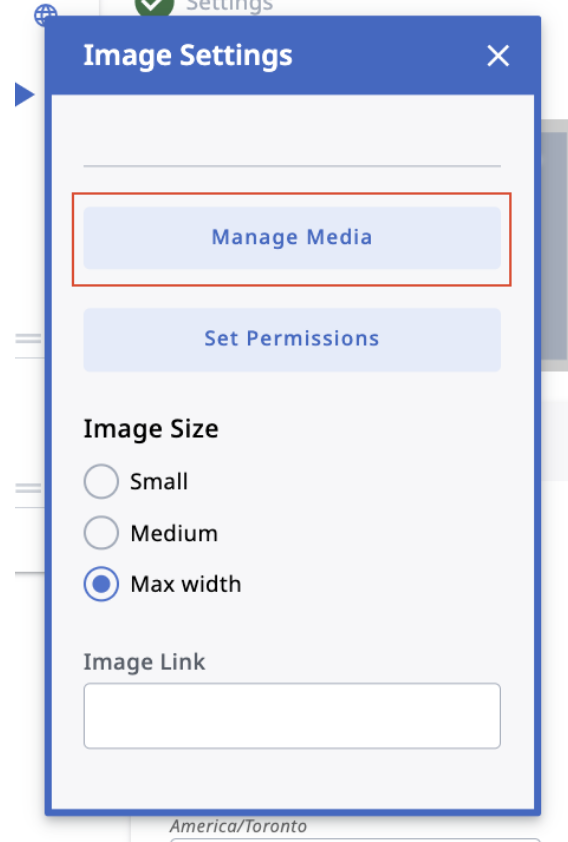This screenshot has width=568, height=842.
Task: Choose the Medium image size option
Action: pos(101,533)
